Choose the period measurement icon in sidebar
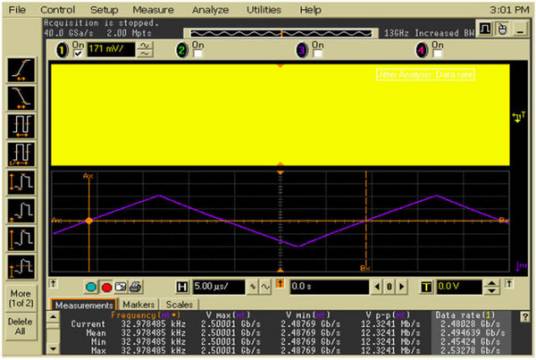536x360 pixels. click(x=21, y=126)
